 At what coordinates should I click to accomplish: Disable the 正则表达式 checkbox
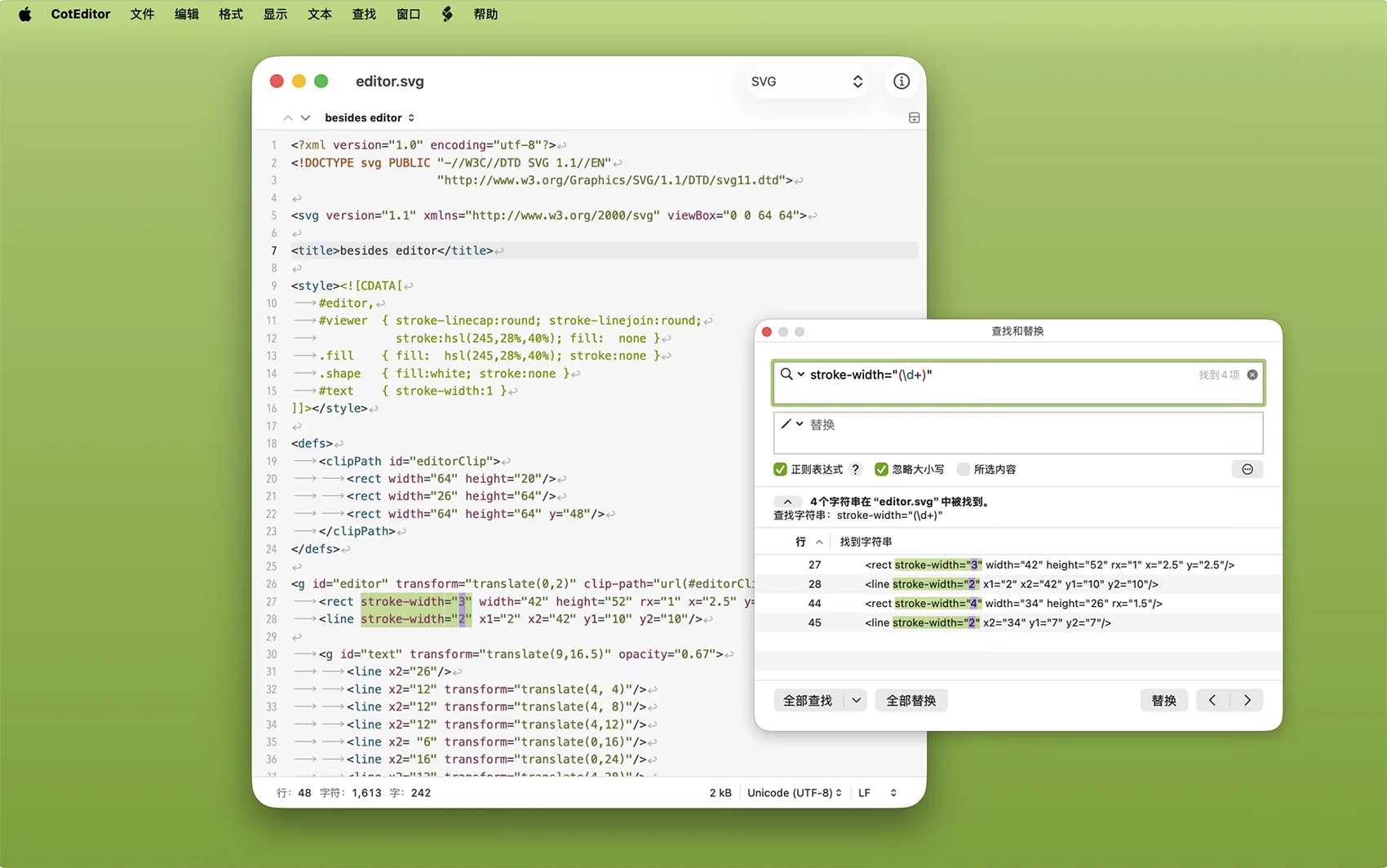[x=781, y=469]
